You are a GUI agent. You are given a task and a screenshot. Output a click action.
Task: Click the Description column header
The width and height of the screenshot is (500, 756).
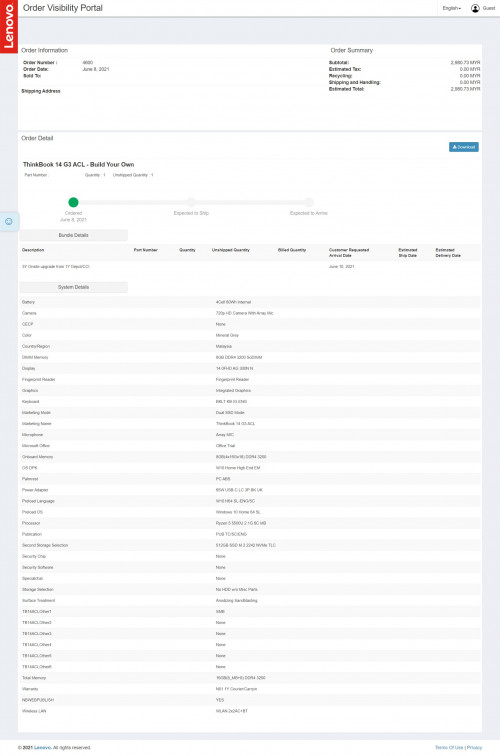click(33, 250)
